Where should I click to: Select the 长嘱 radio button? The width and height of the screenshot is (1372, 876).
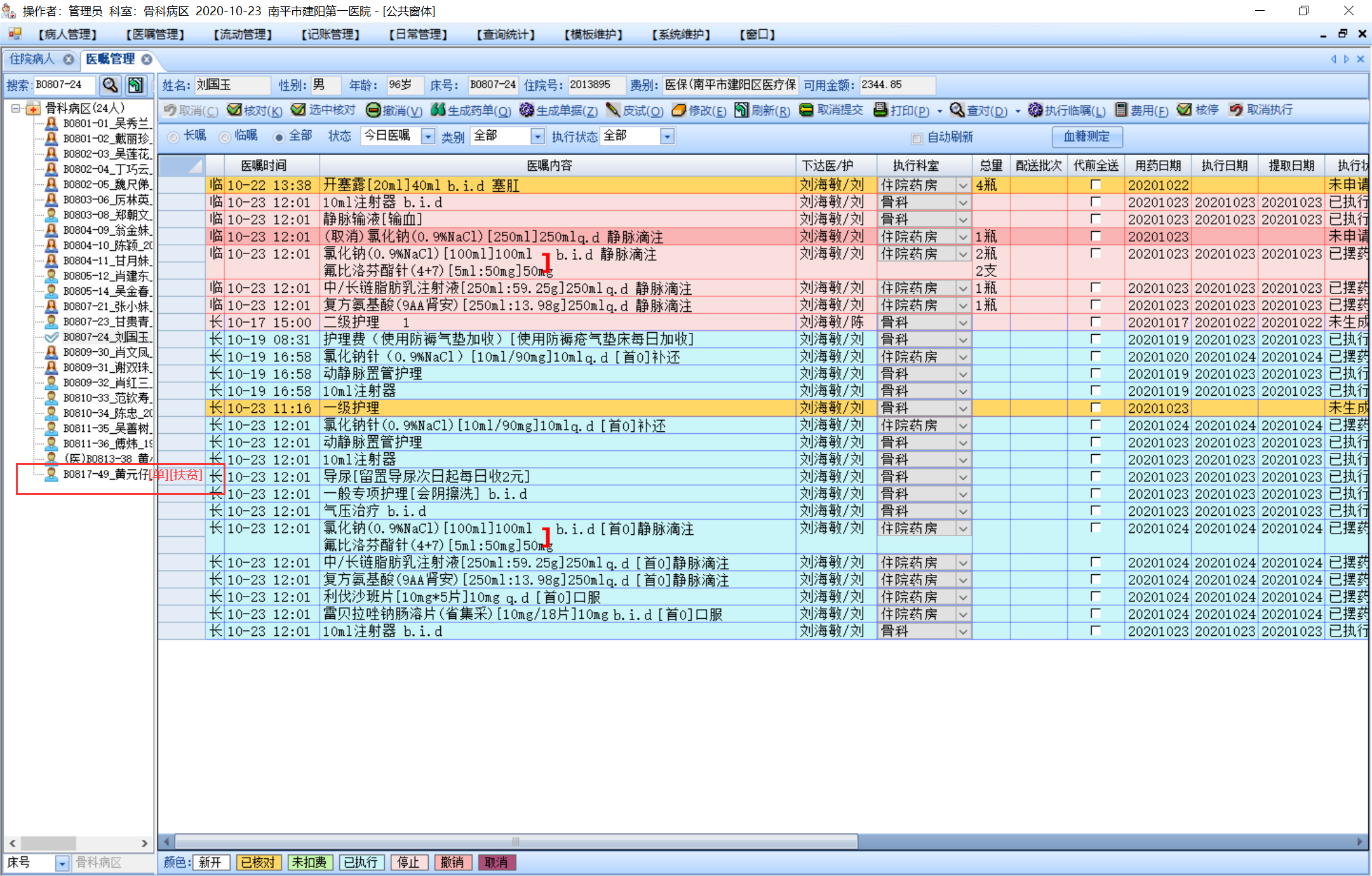click(x=173, y=137)
